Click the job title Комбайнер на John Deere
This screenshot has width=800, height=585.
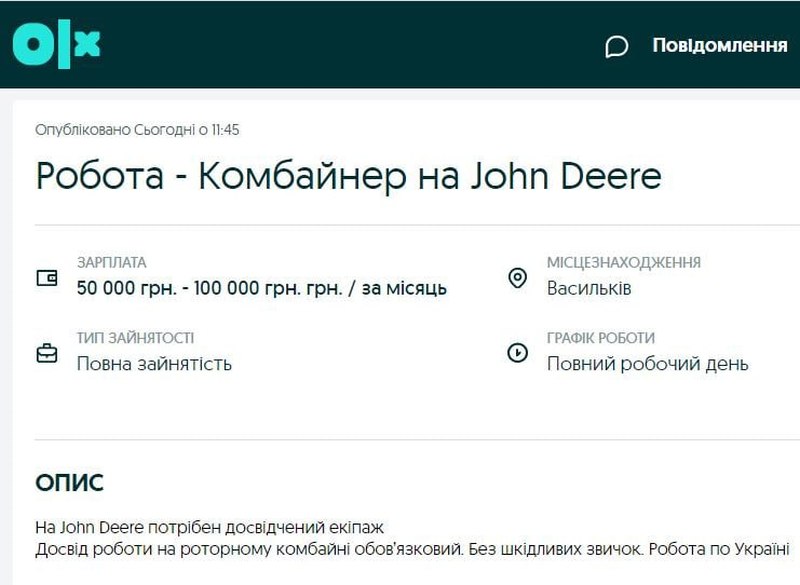pos(348,176)
